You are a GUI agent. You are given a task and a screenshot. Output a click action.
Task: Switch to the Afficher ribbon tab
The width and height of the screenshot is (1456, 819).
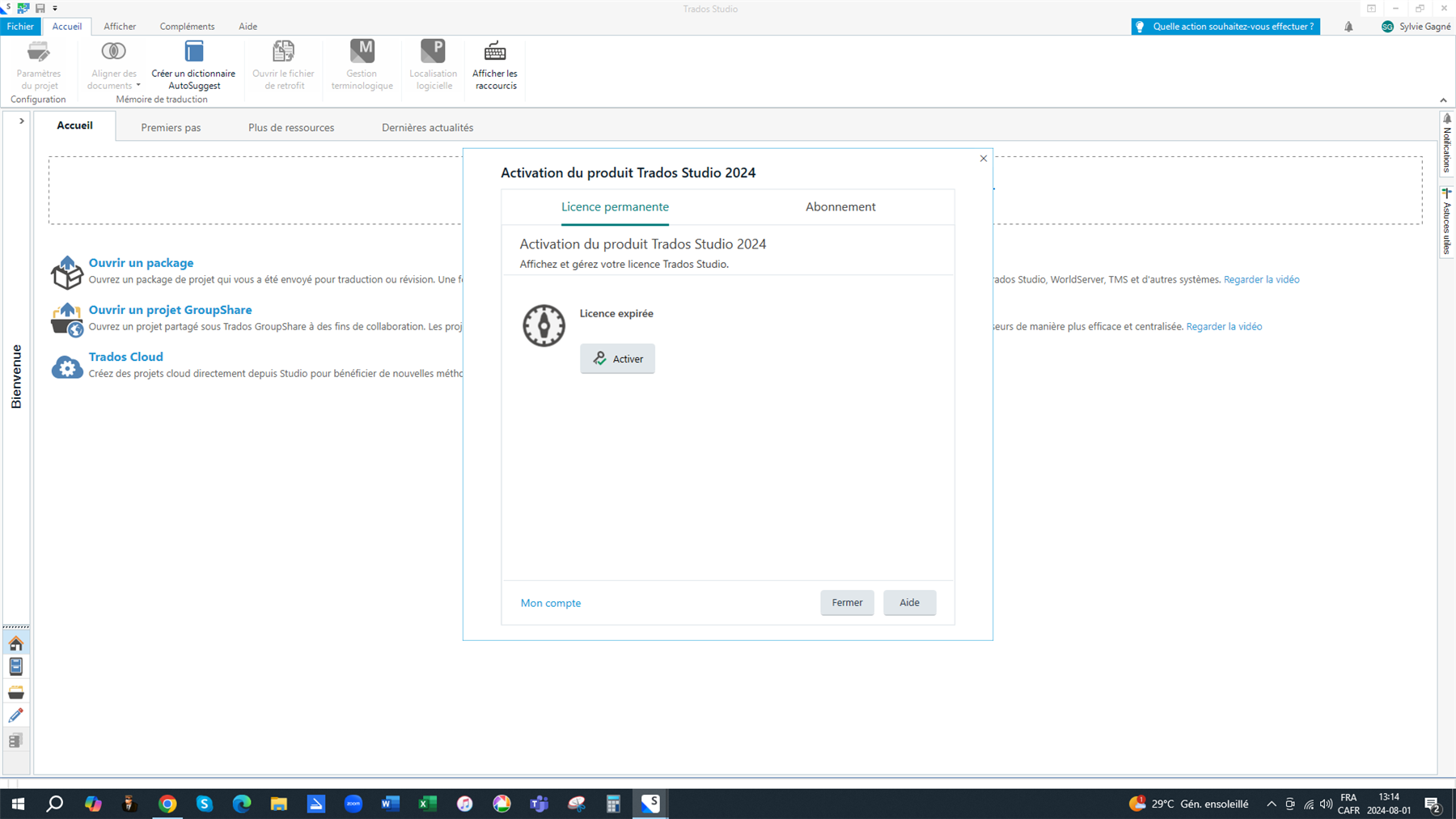pos(120,27)
